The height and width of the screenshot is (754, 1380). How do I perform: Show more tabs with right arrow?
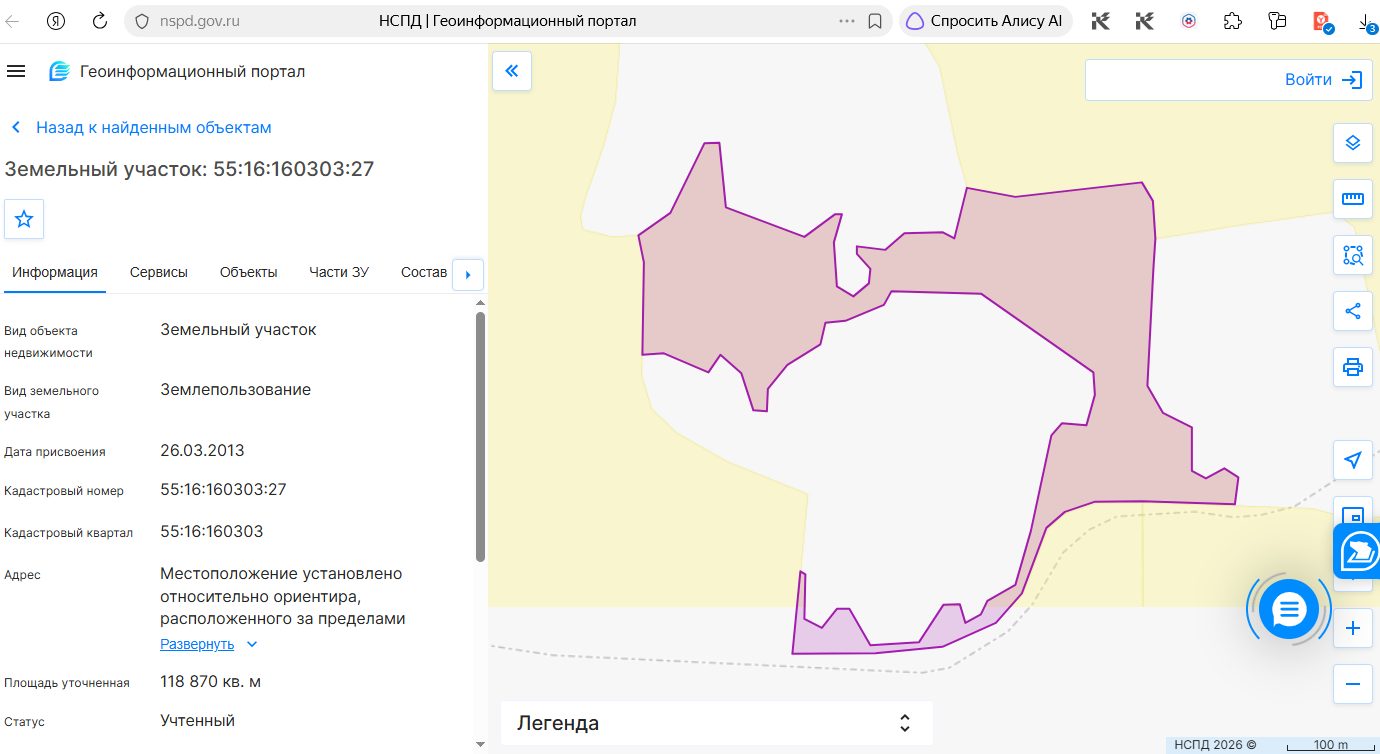(468, 274)
